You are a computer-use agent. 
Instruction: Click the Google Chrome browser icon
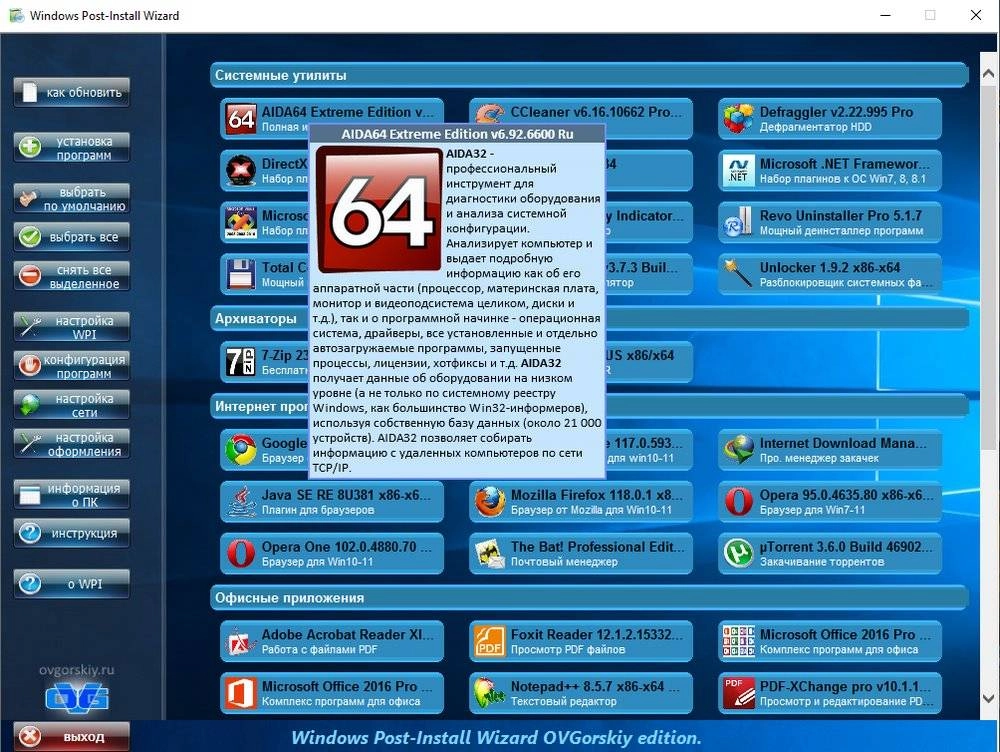pos(239,449)
